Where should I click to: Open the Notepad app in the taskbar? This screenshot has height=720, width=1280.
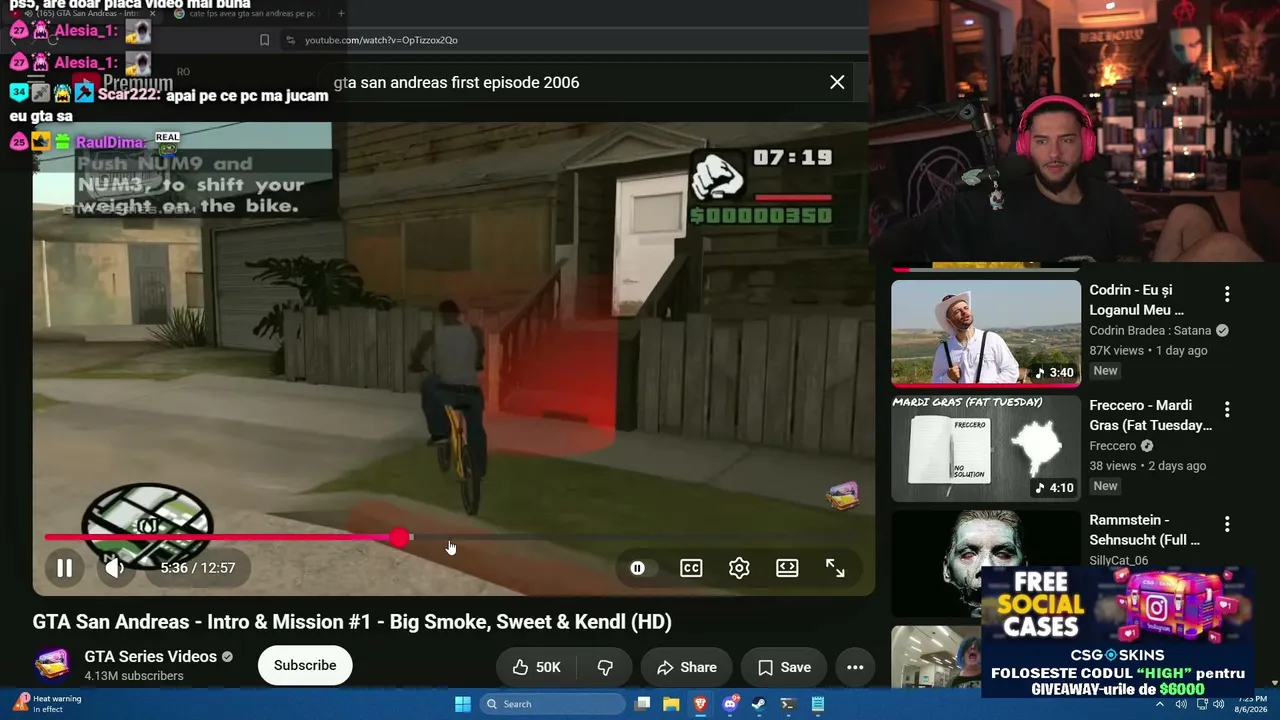coord(817,704)
